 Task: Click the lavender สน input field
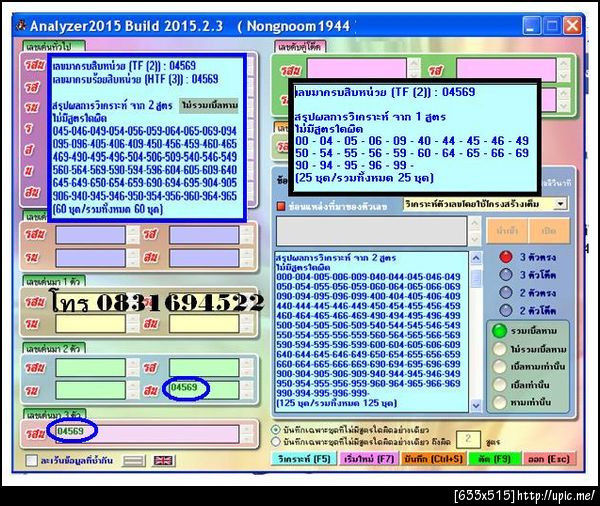tap(204, 258)
